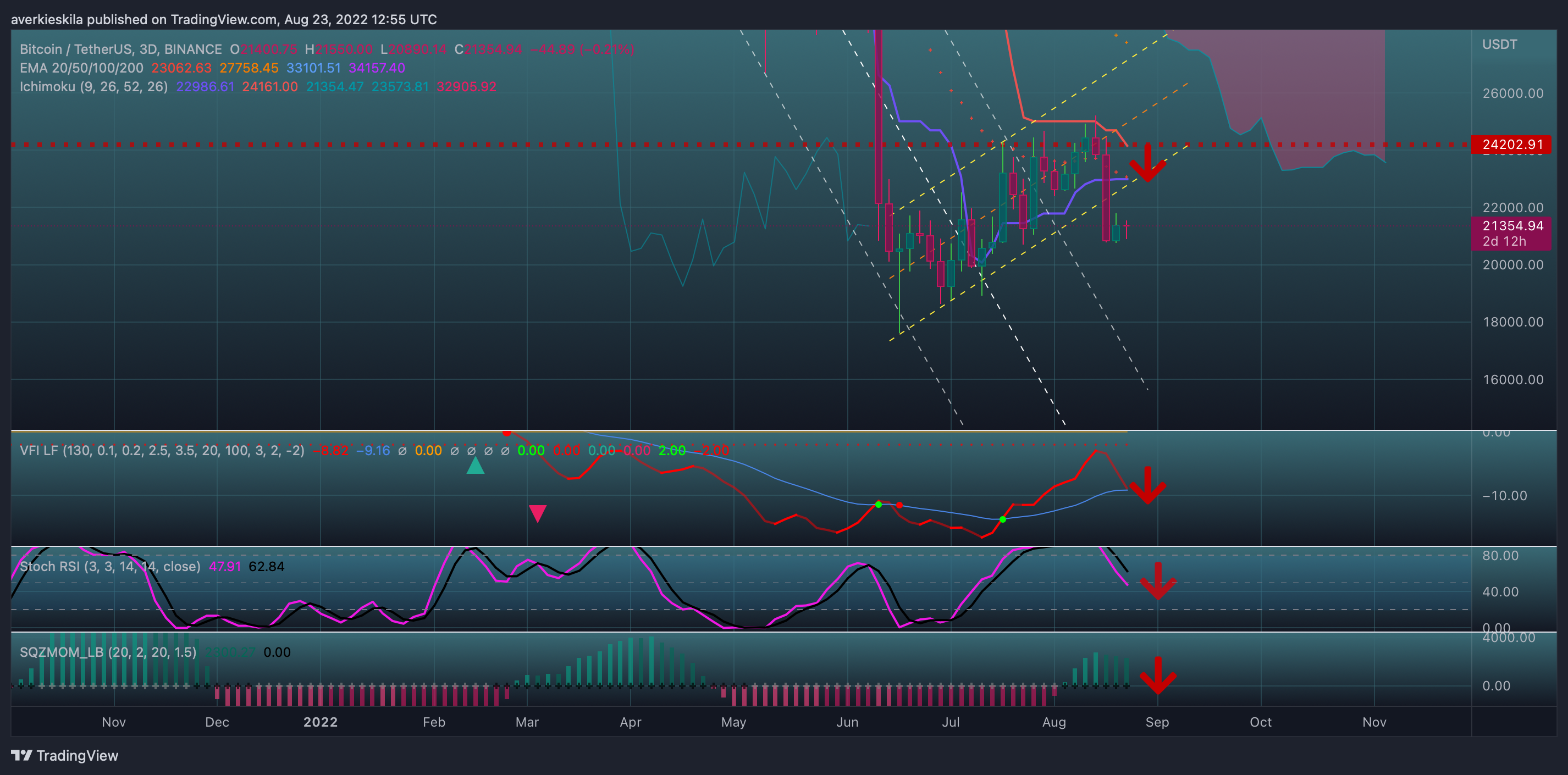Click the red 24202.91 price line label

coord(1512,145)
